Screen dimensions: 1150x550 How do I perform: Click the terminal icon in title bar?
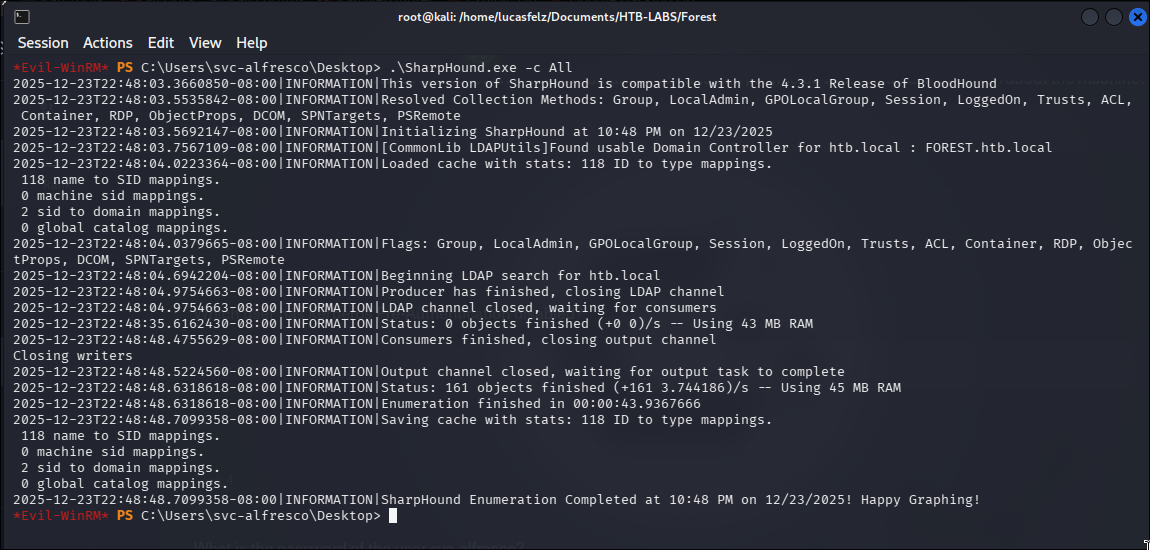[22, 17]
